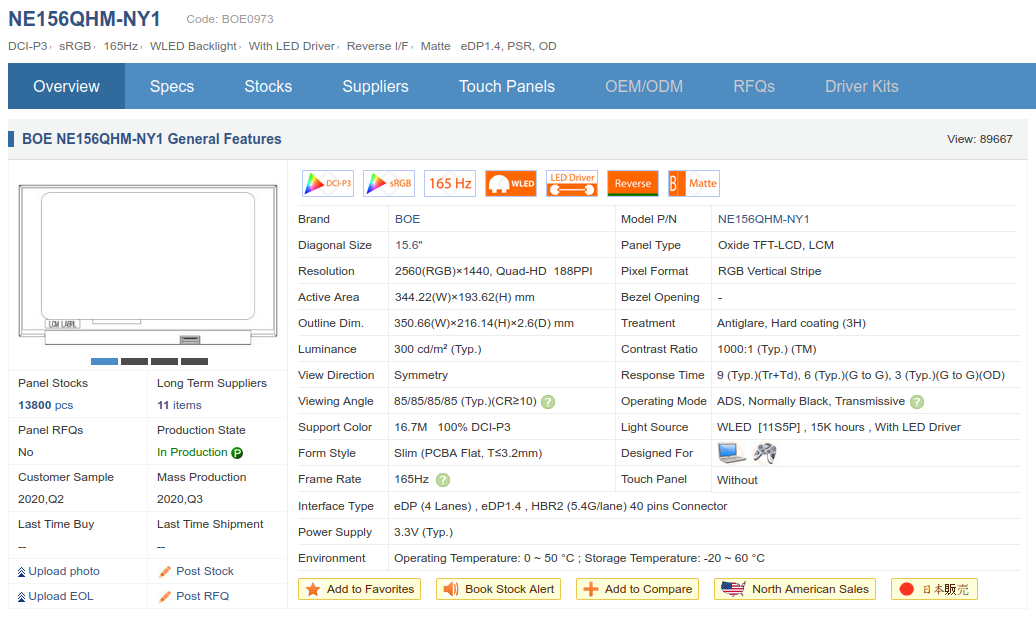The width and height of the screenshot is (1036, 617).
Task: Click Book Stock Alert button
Action: [498, 589]
